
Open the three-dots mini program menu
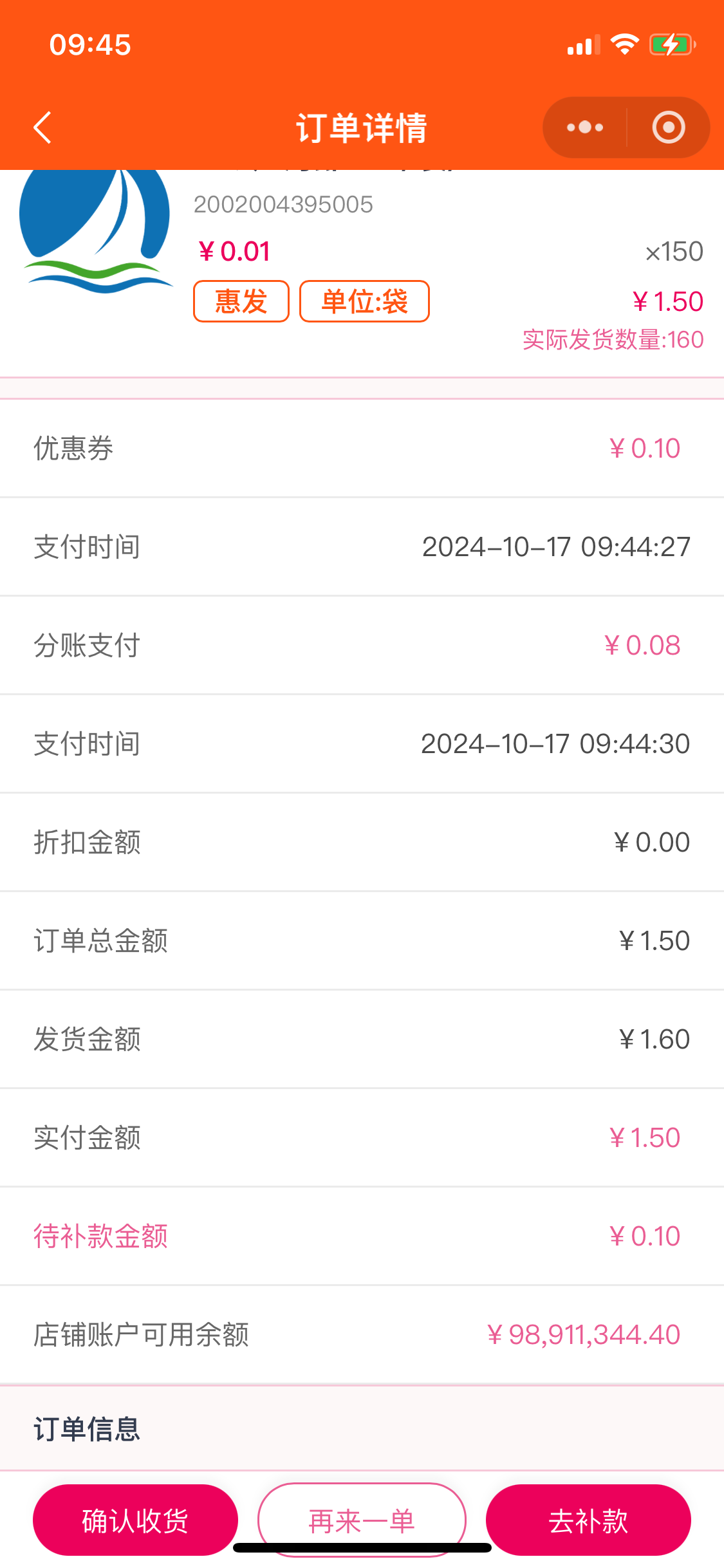(584, 127)
